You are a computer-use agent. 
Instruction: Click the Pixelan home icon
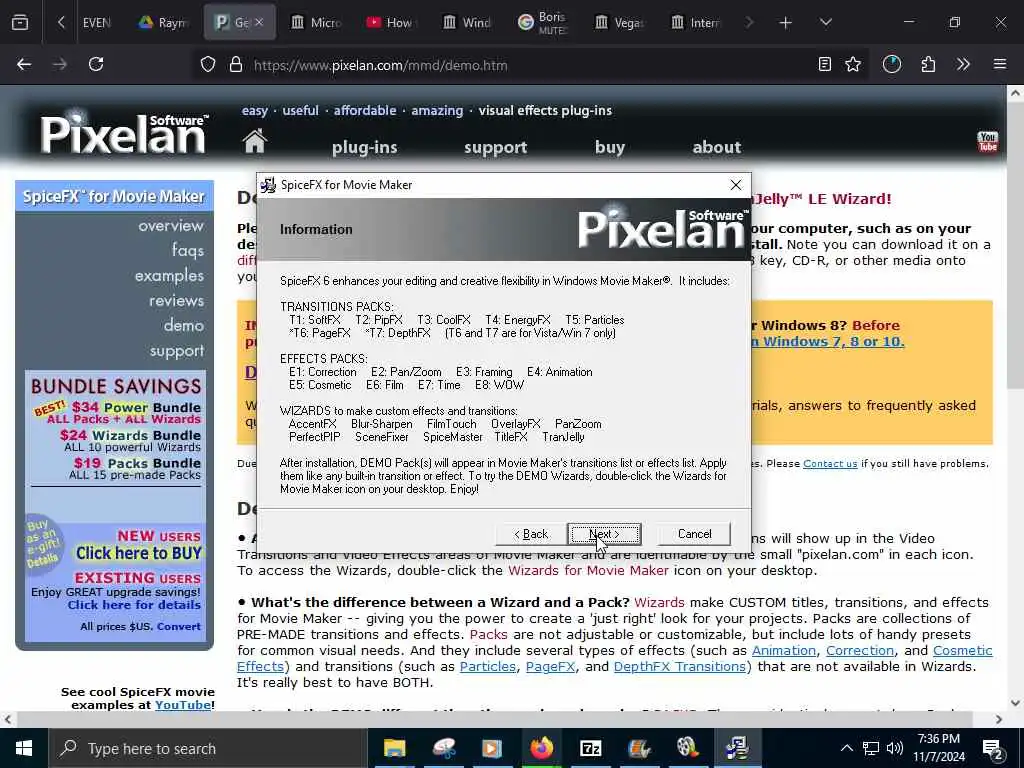tap(255, 141)
